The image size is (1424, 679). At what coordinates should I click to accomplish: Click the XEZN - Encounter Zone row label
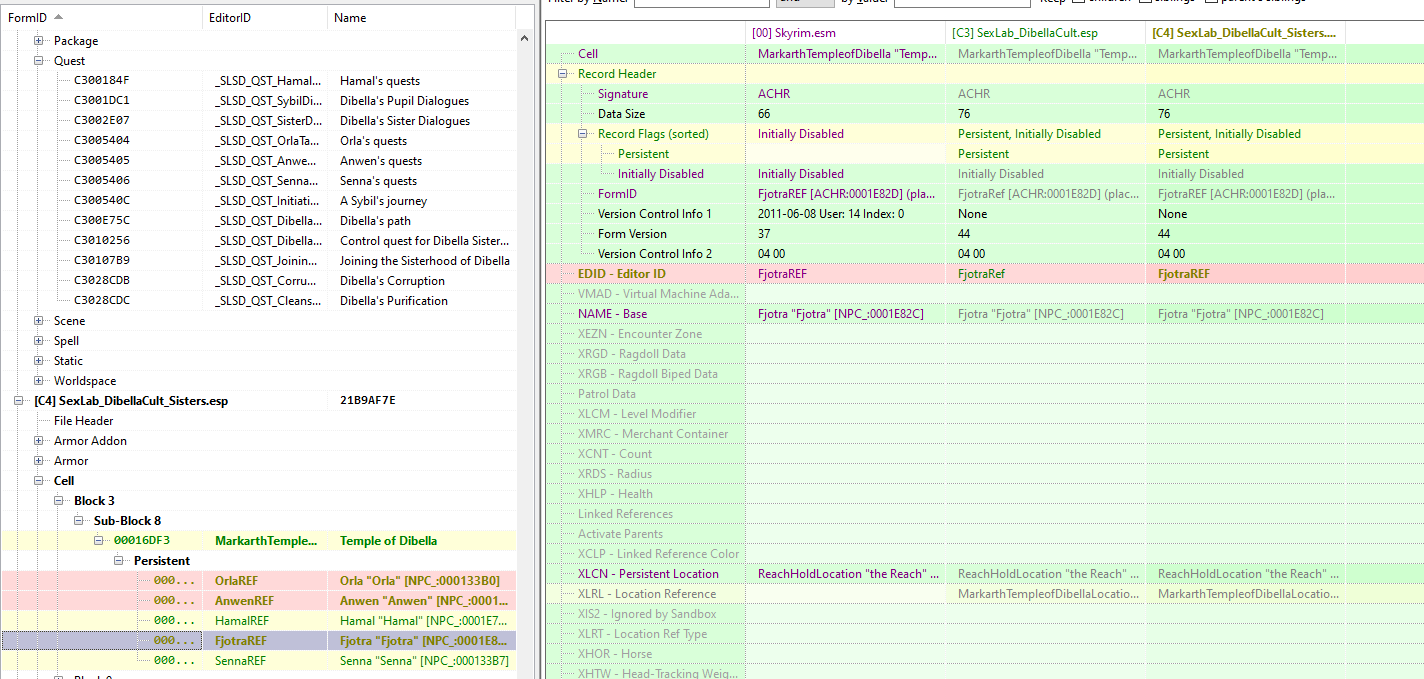[640, 334]
